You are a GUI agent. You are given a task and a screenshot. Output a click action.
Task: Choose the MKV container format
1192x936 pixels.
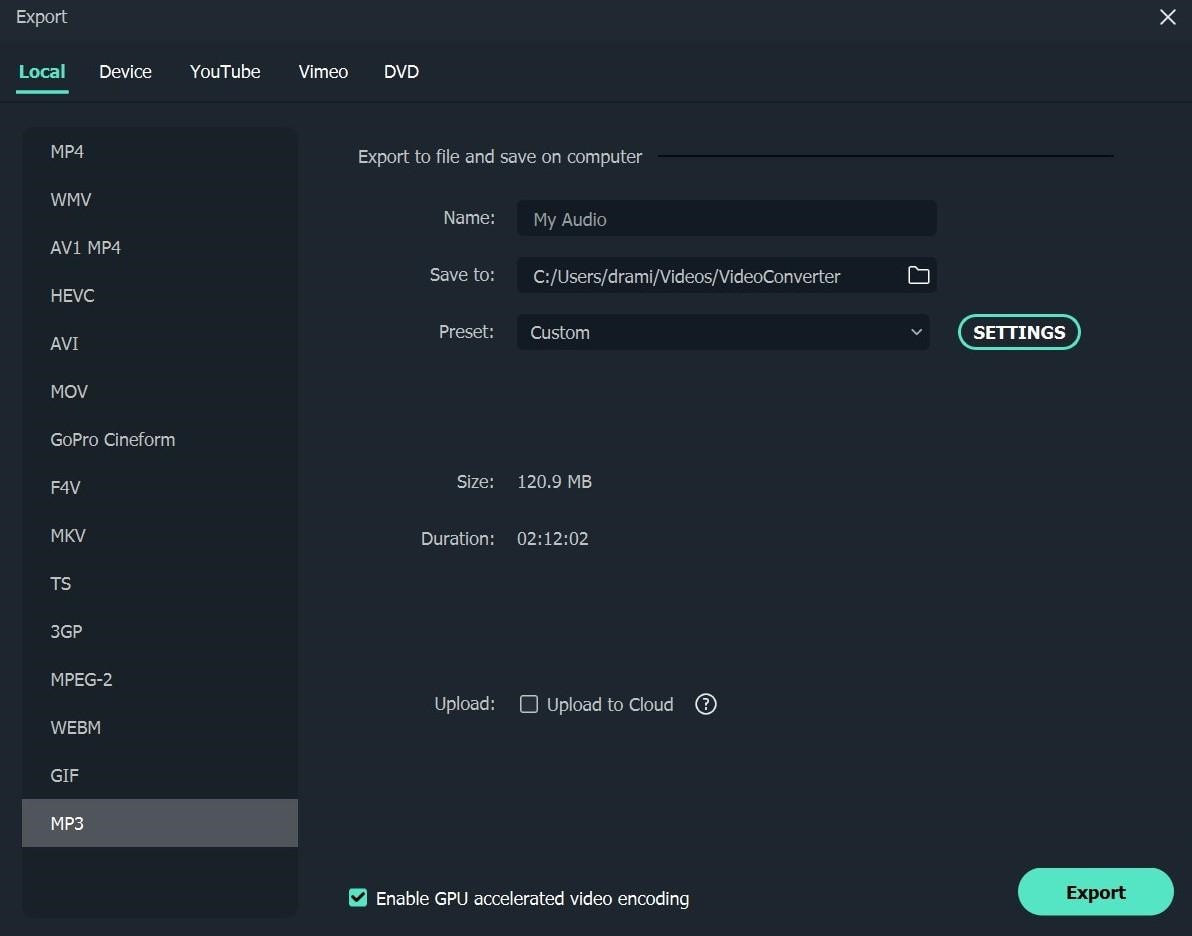click(67, 535)
